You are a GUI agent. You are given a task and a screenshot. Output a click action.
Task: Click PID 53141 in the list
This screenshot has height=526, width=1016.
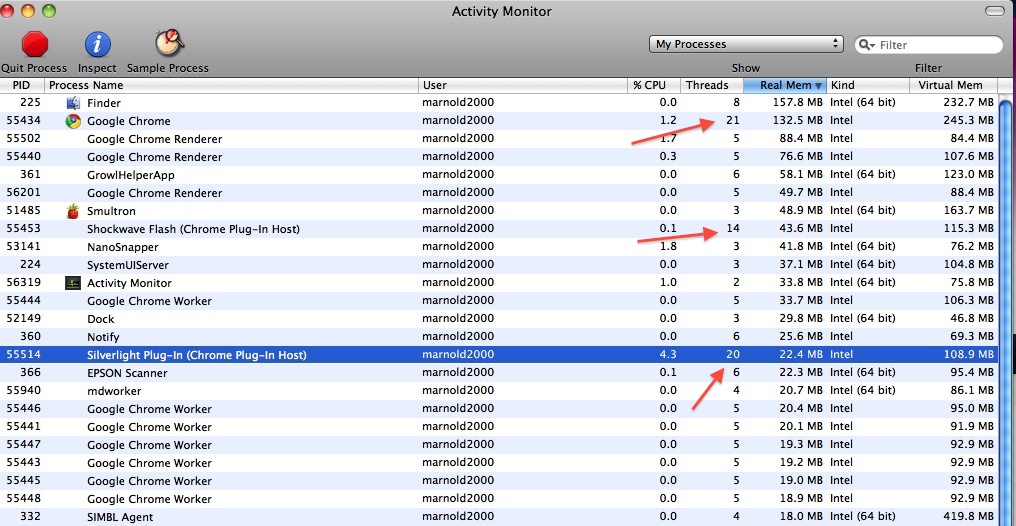pyautogui.click(x=23, y=247)
